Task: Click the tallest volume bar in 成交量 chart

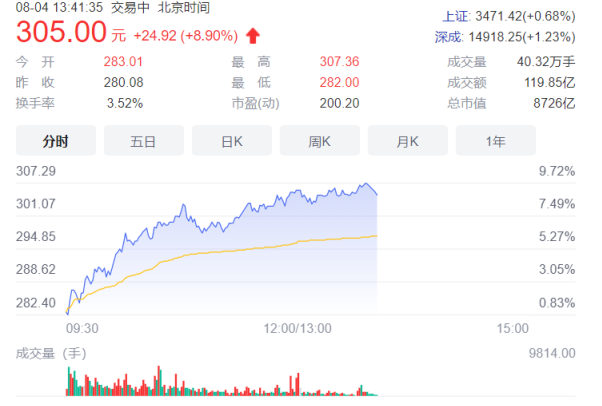Action: tap(159, 381)
